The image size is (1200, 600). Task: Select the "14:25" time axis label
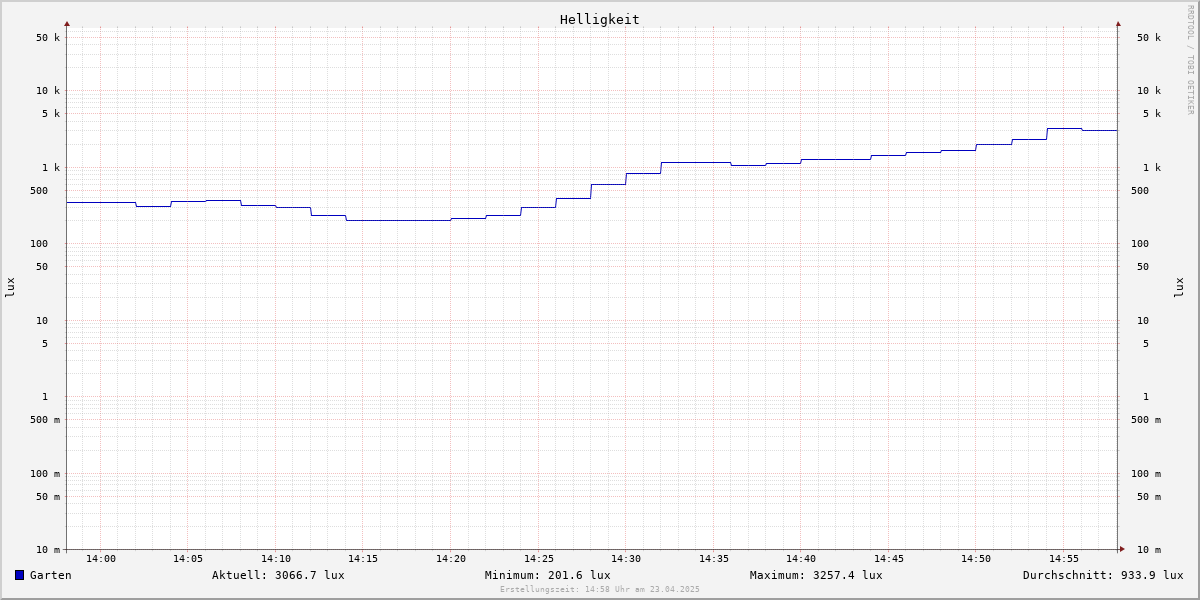click(539, 559)
